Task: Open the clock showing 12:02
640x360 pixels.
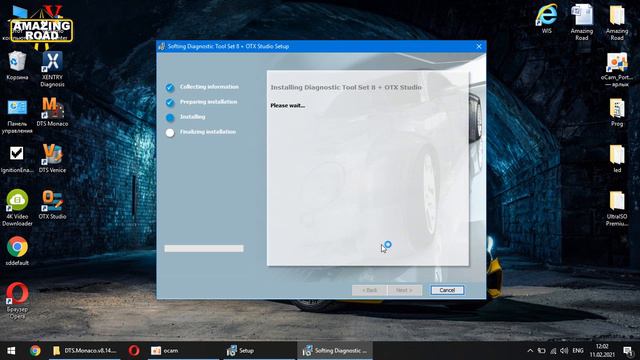Action: (x=602, y=351)
